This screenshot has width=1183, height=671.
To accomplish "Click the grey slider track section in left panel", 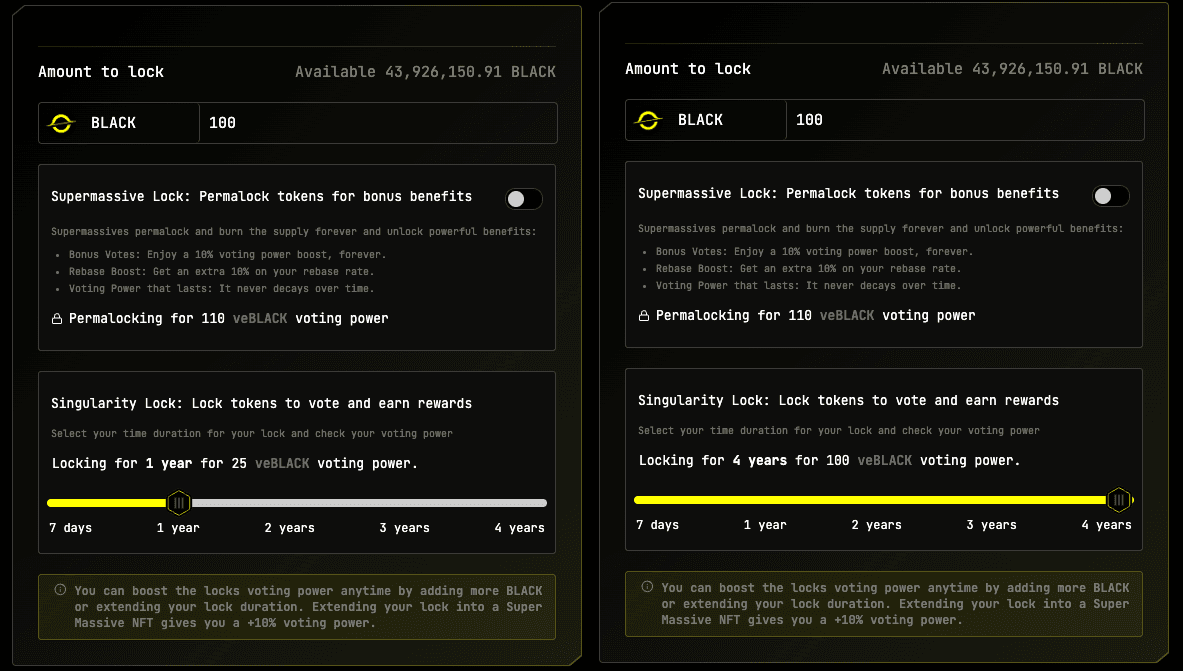I will point(369,503).
